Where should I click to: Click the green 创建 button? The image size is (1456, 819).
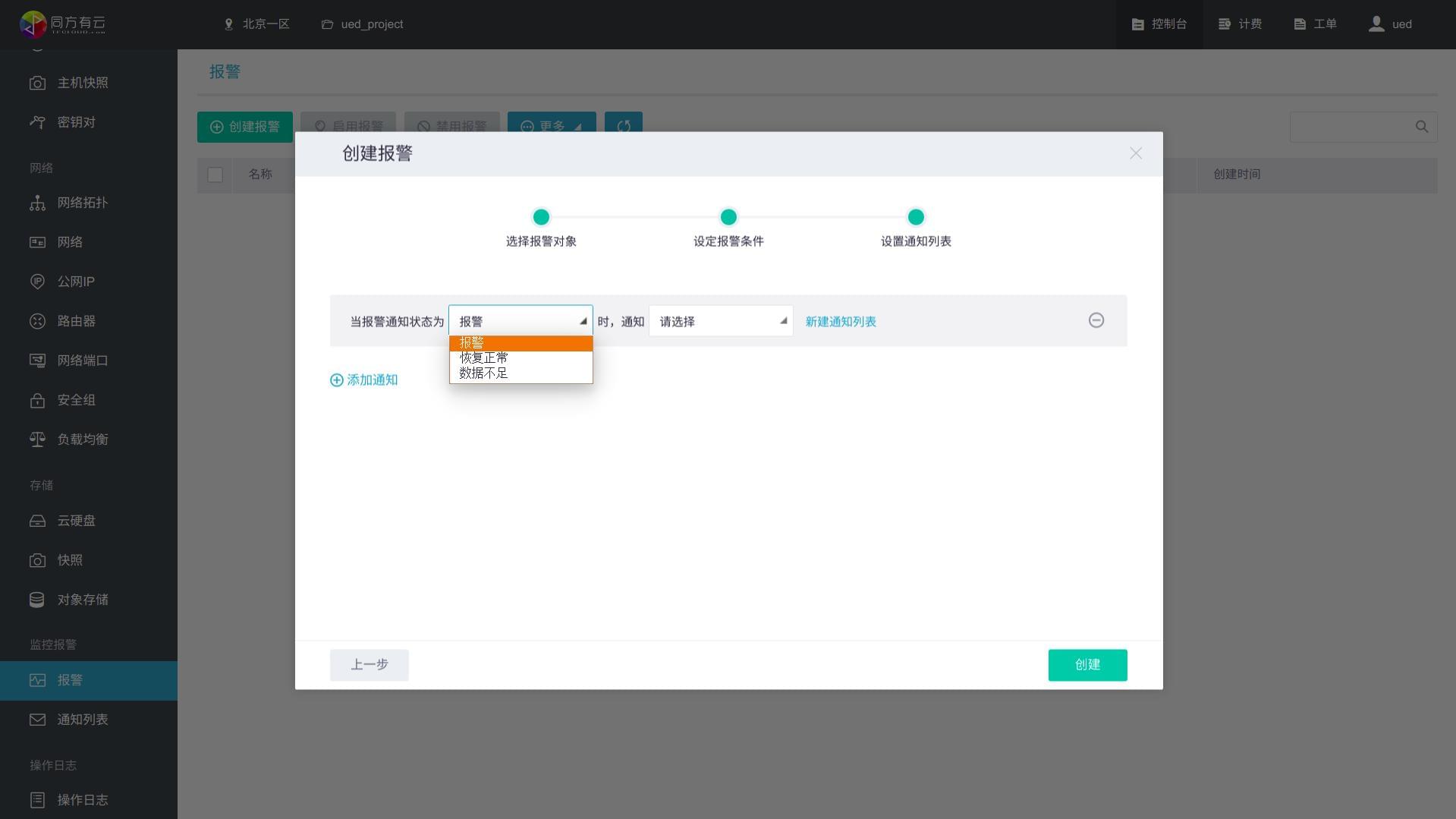click(1087, 665)
